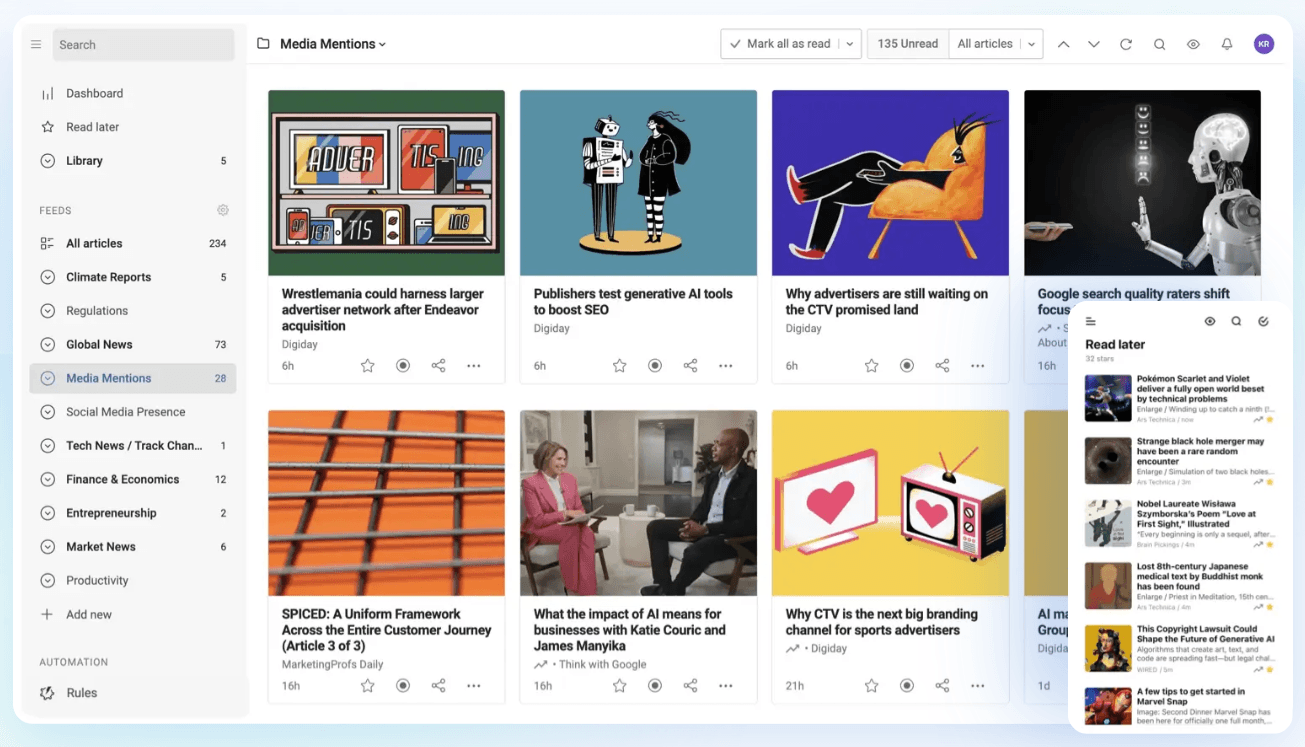Expand the Library section
1305x747 pixels.
tap(47, 161)
